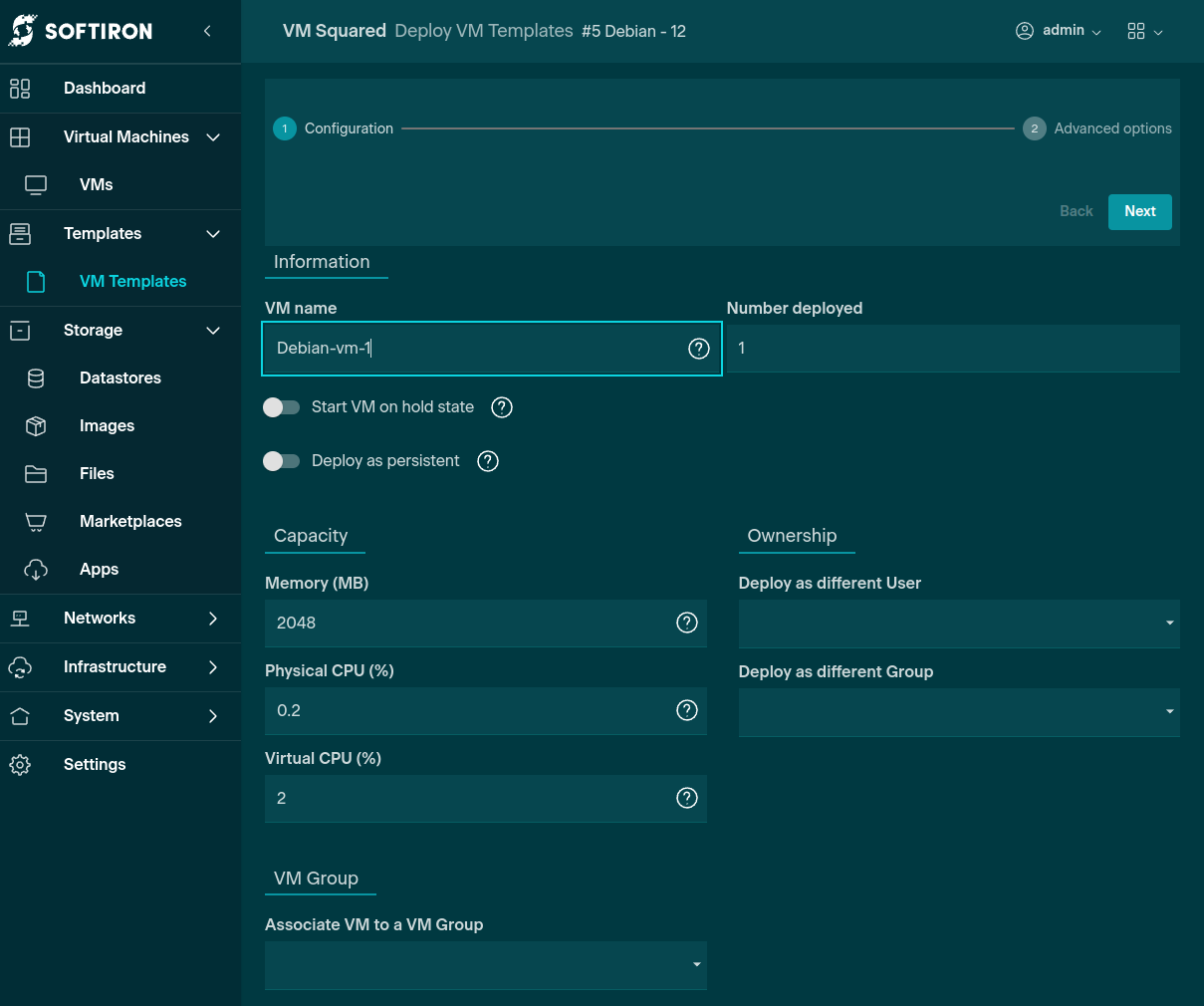Click the help icon in VM name field
Viewport: 1204px width, 1006px height.
(699, 349)
